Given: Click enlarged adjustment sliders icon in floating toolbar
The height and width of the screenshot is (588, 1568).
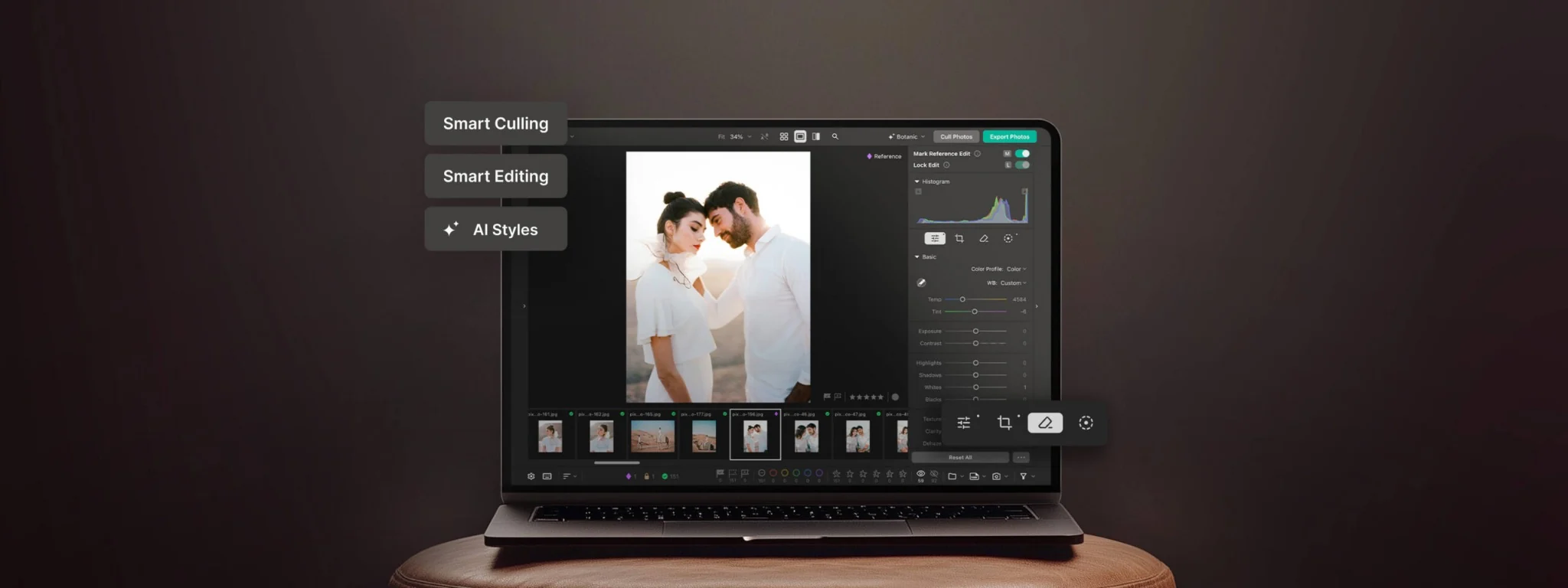Looking at the screenshot, I should [964, 423].
